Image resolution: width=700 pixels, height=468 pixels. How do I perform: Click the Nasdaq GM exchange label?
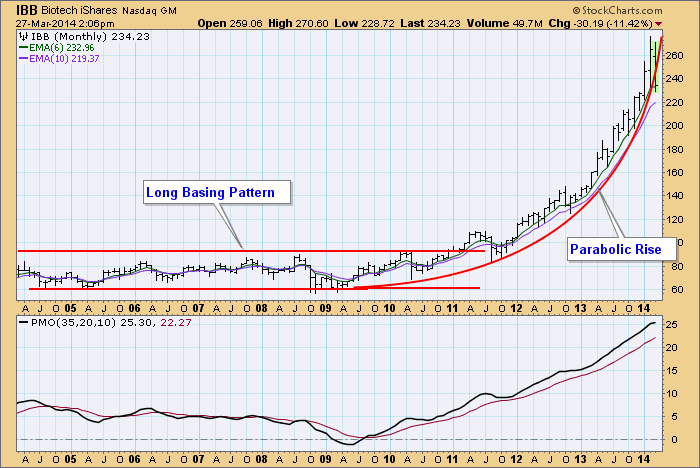click(x=160, y=9)
